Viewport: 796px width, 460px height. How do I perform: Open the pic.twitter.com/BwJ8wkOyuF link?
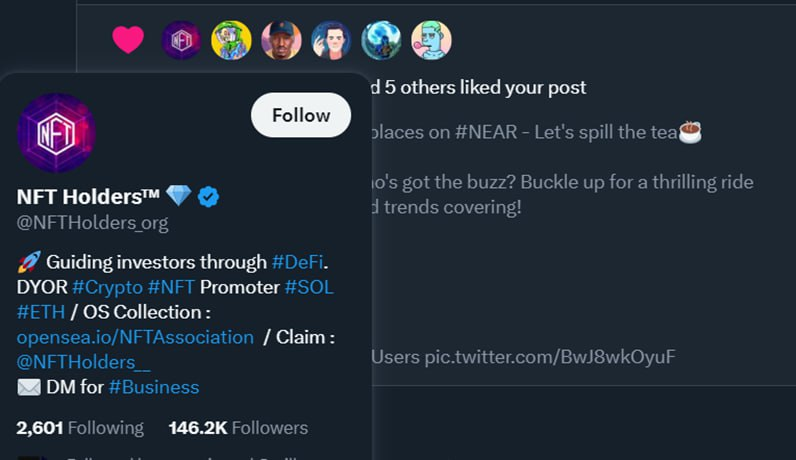pos(550,356)
